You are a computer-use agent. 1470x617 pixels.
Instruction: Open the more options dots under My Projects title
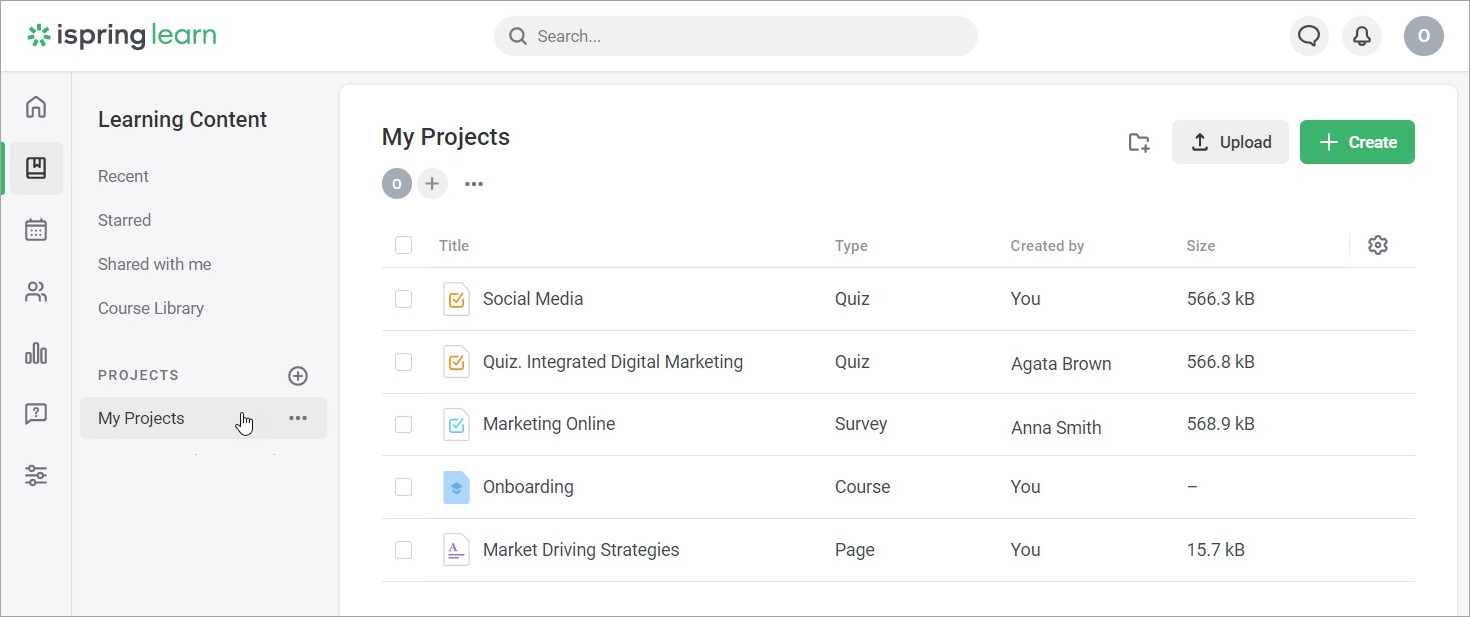(474, 184)
